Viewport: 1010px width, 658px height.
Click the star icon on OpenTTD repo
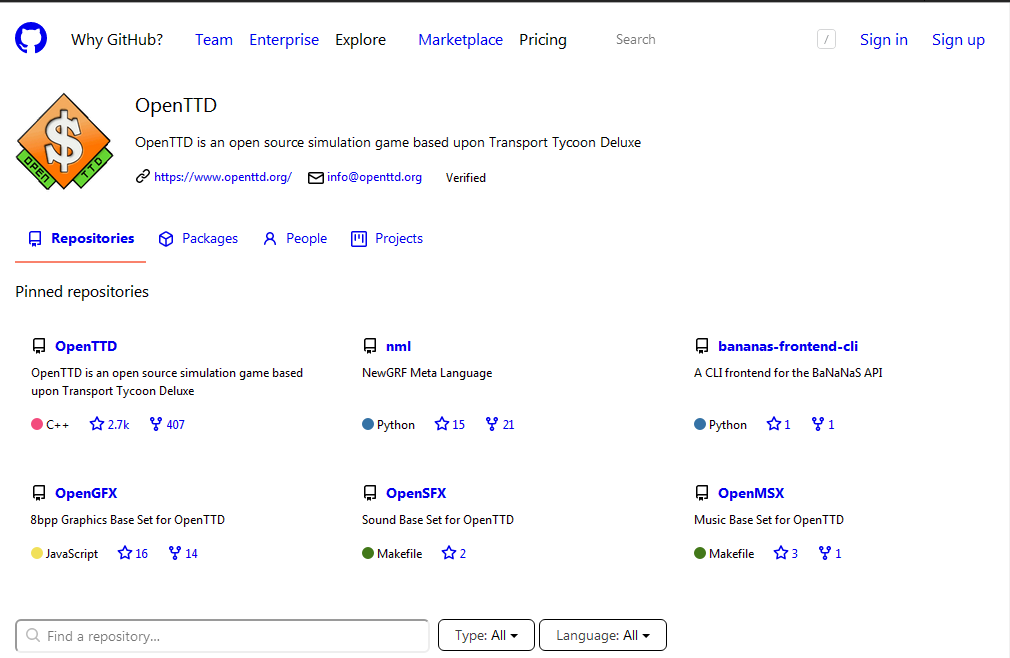pos(97,424)
